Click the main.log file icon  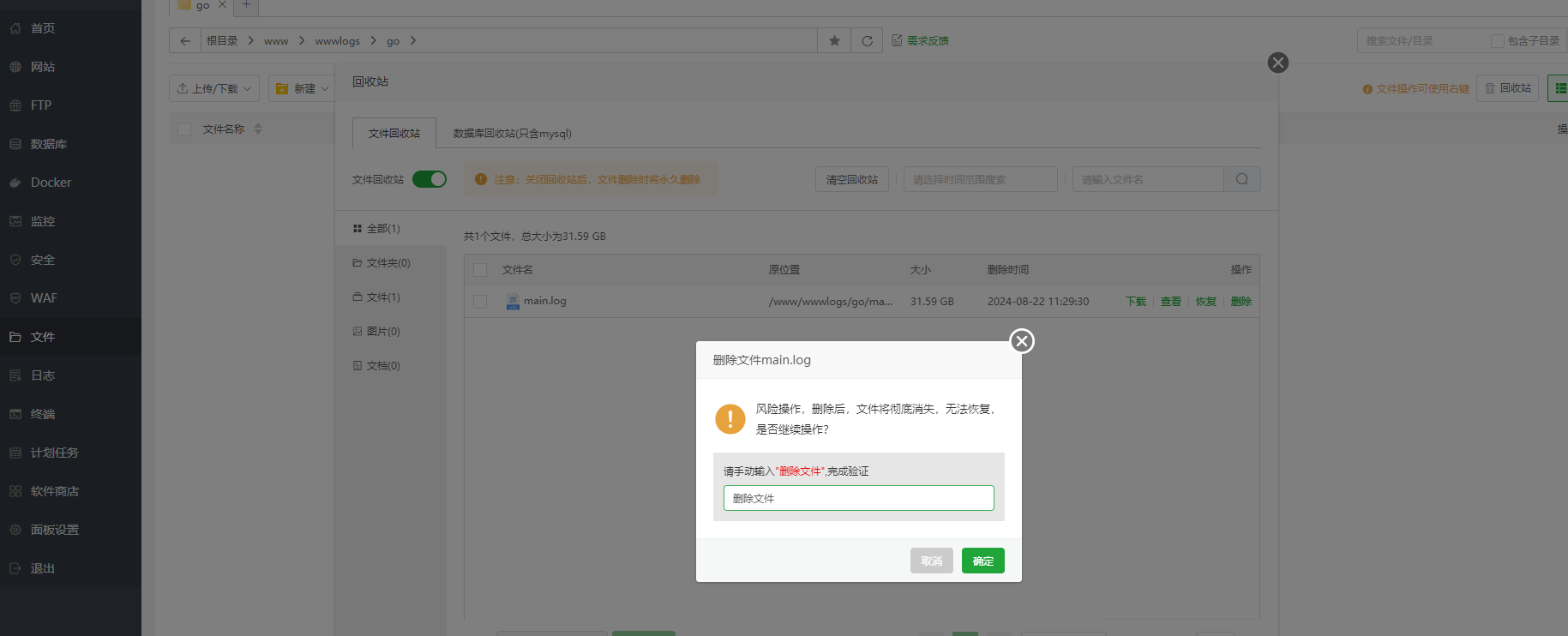[513, 302]
